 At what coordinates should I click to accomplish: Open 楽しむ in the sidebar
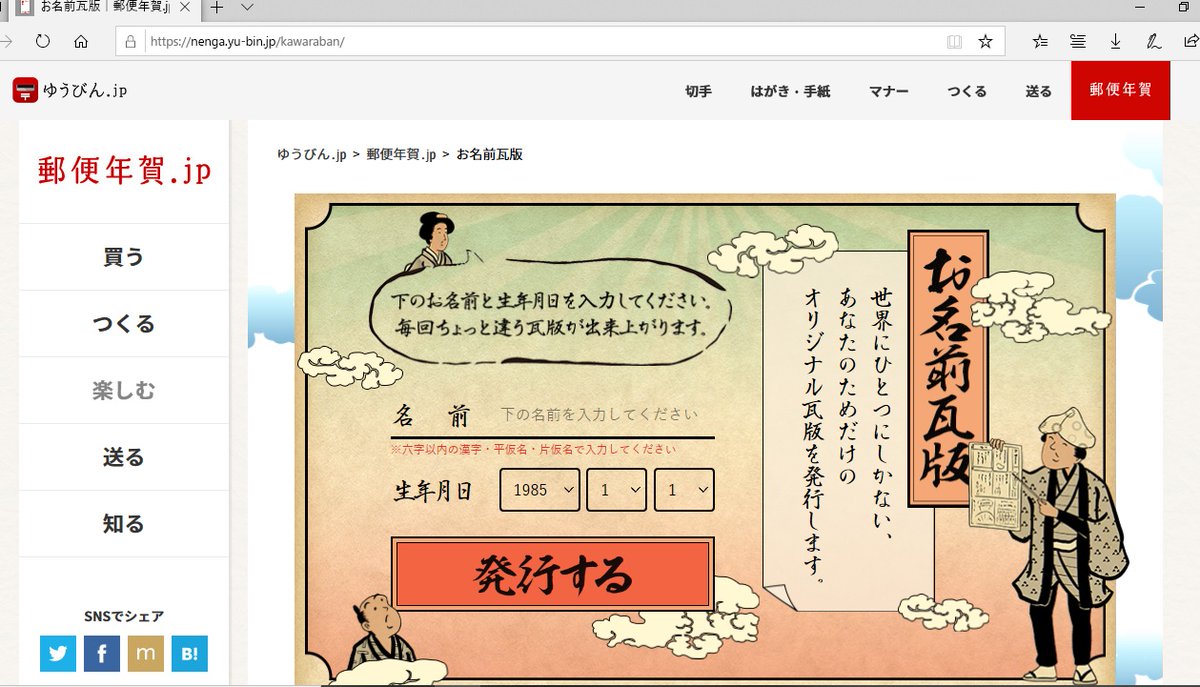[124, 390]
